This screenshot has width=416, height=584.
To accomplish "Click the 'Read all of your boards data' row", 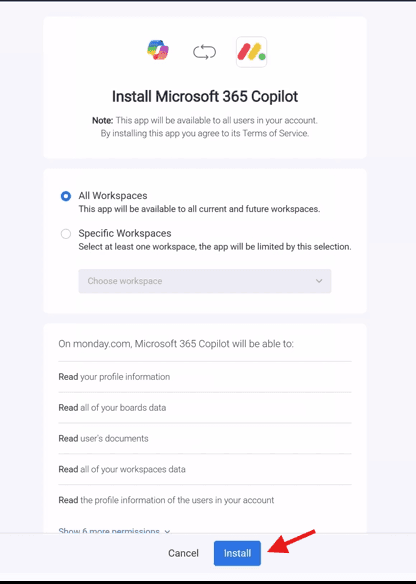I will tap(205, 407).
